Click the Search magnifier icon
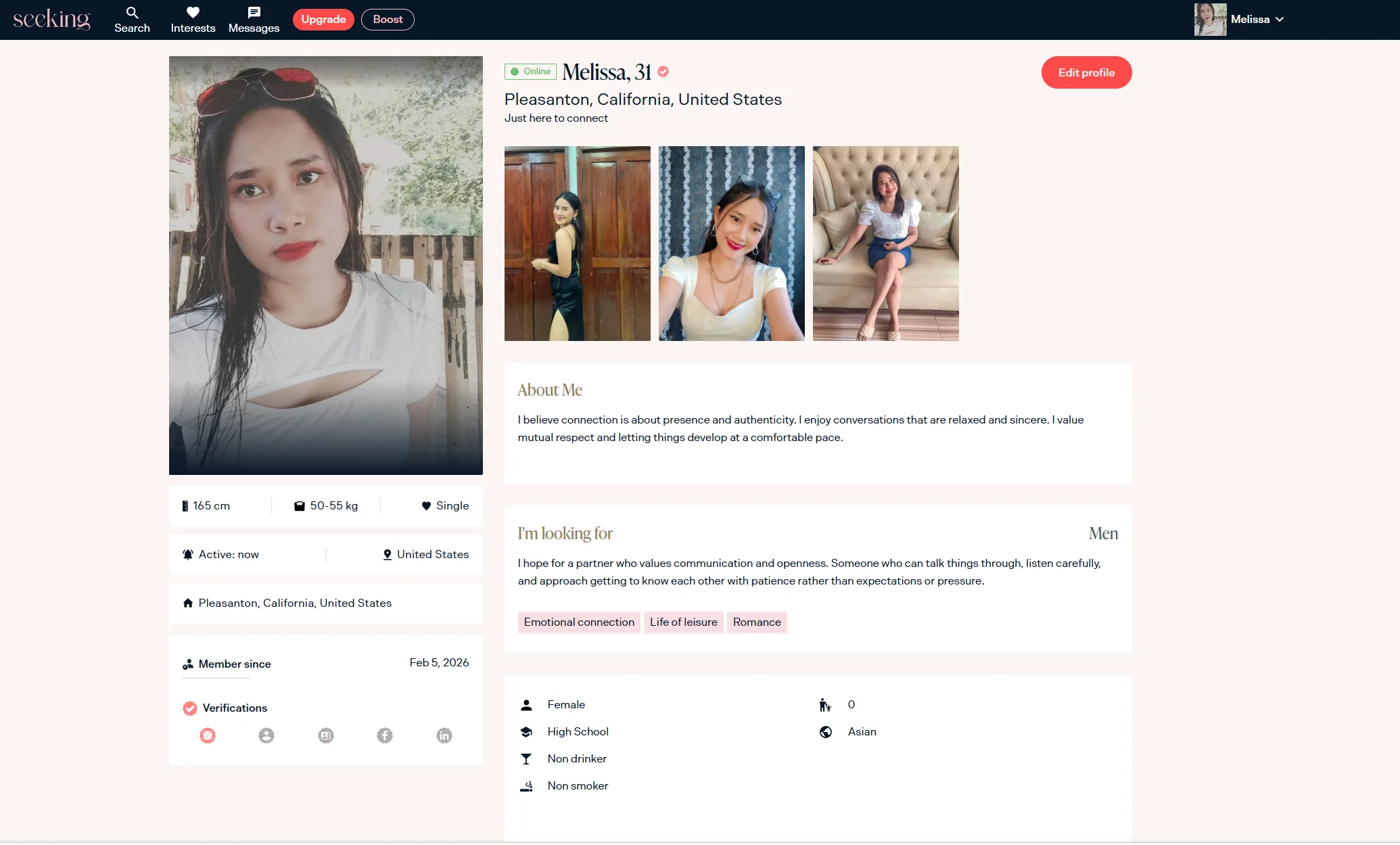The height and width of the screenshot is (845, 1400). coord(132,13)
